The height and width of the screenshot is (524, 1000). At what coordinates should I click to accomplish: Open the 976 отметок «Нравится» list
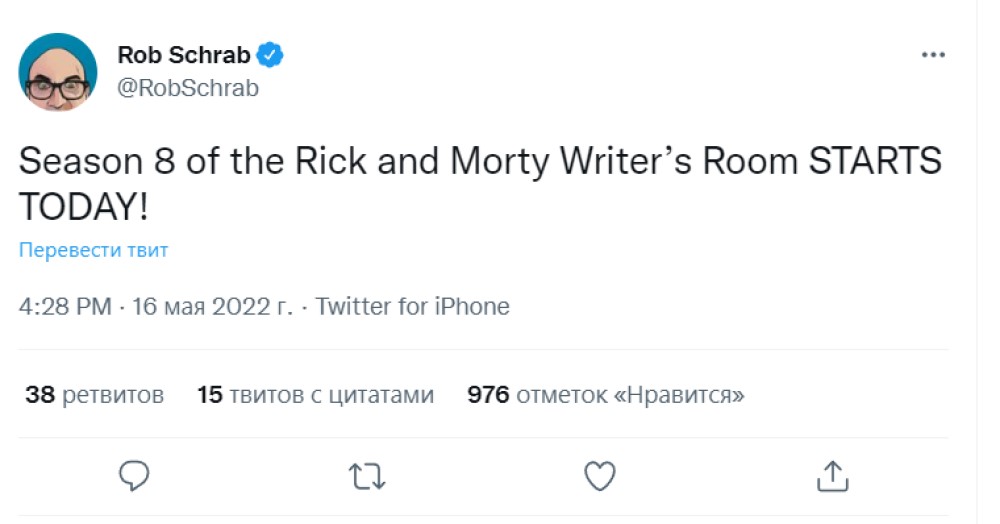pos(606,395)
